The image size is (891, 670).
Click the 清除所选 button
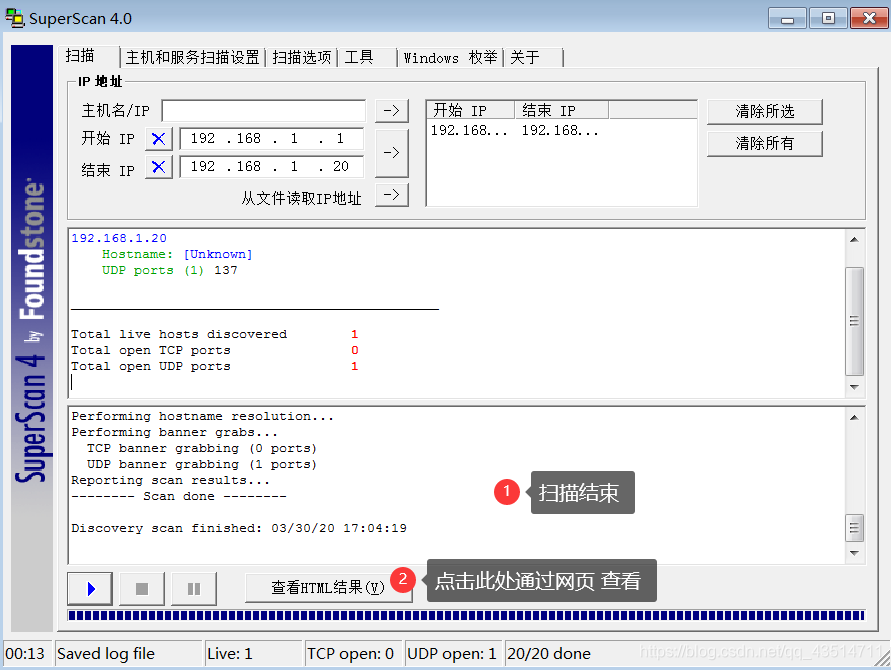coord(764,111)
